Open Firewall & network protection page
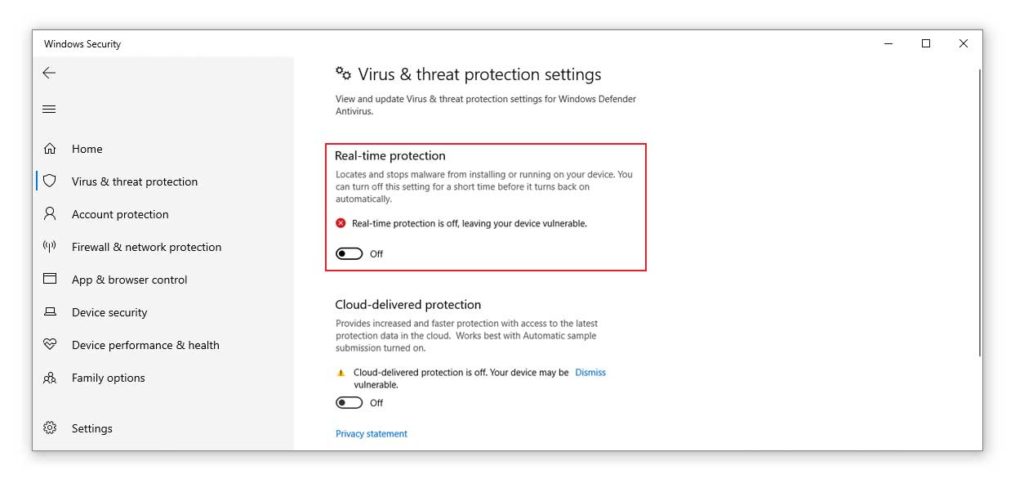1024x488 pixels. tap(146, 247)
